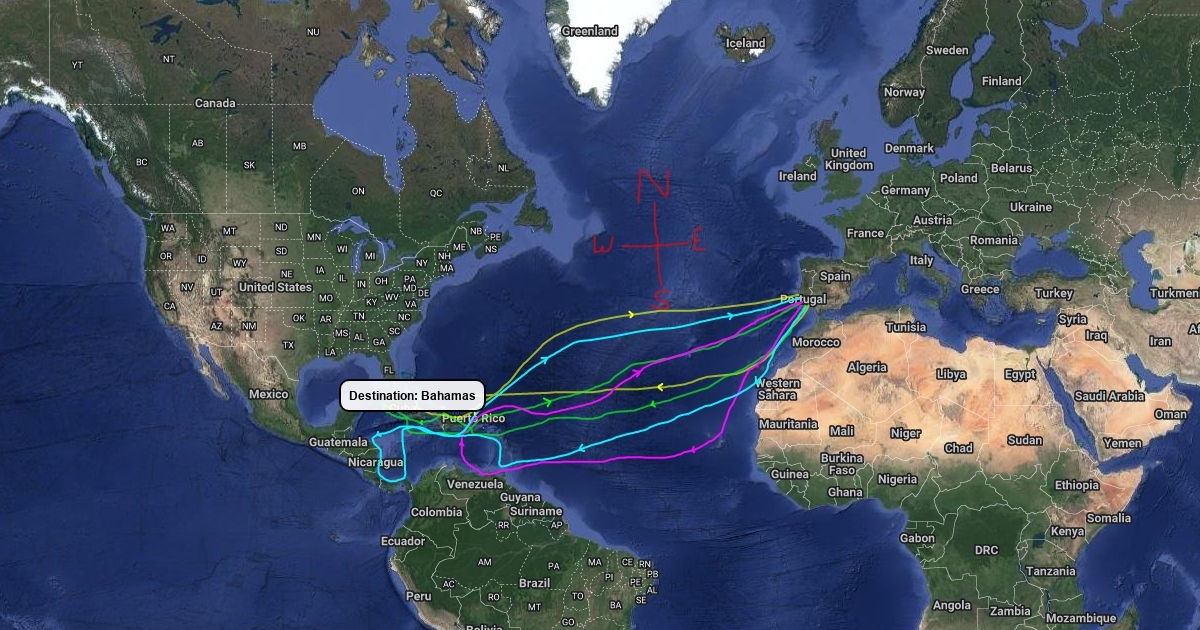This screenshot has width=1200, height=630.
Task: Click the Nicaragua country label
Action: pos(376,463)
